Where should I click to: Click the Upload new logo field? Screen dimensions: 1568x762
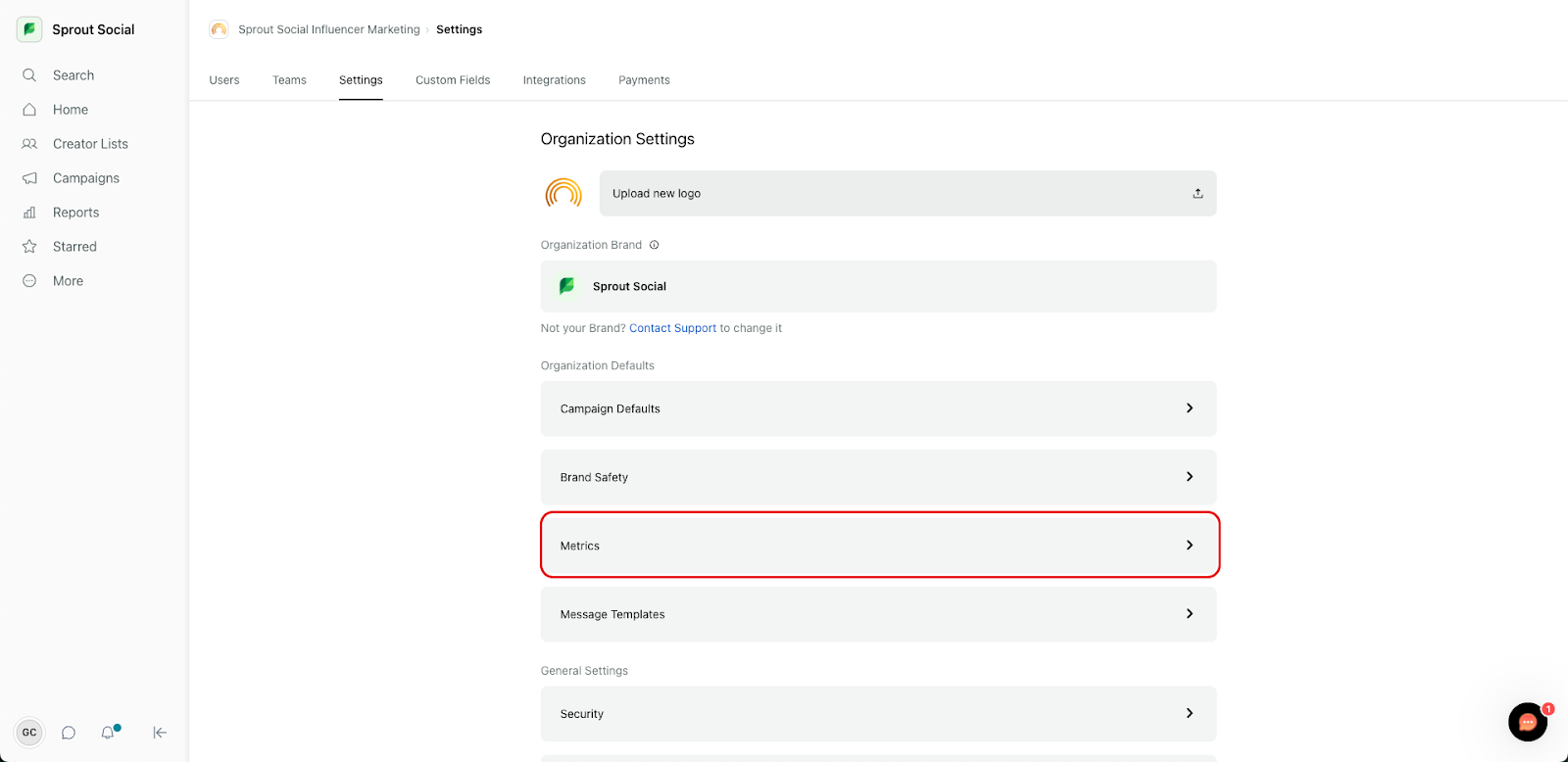907,194
